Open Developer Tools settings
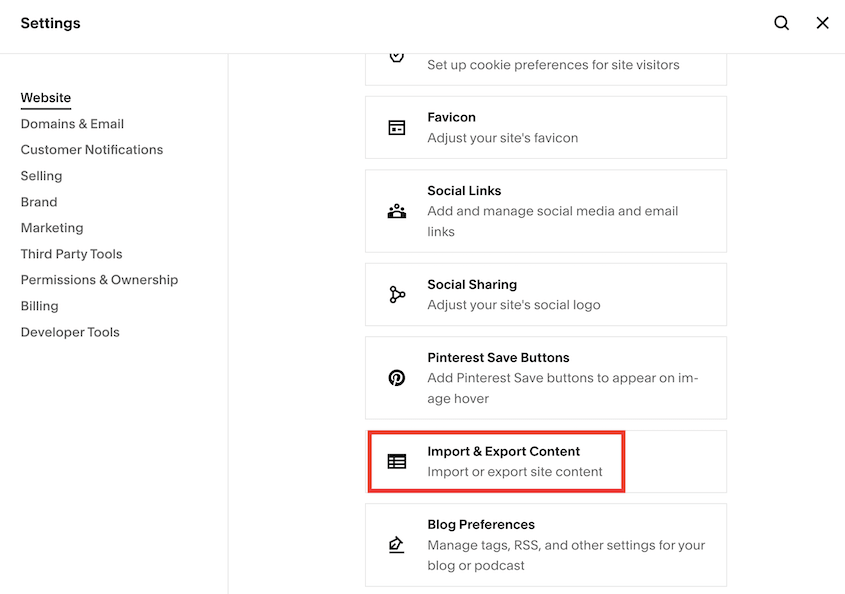 [69, 331]
